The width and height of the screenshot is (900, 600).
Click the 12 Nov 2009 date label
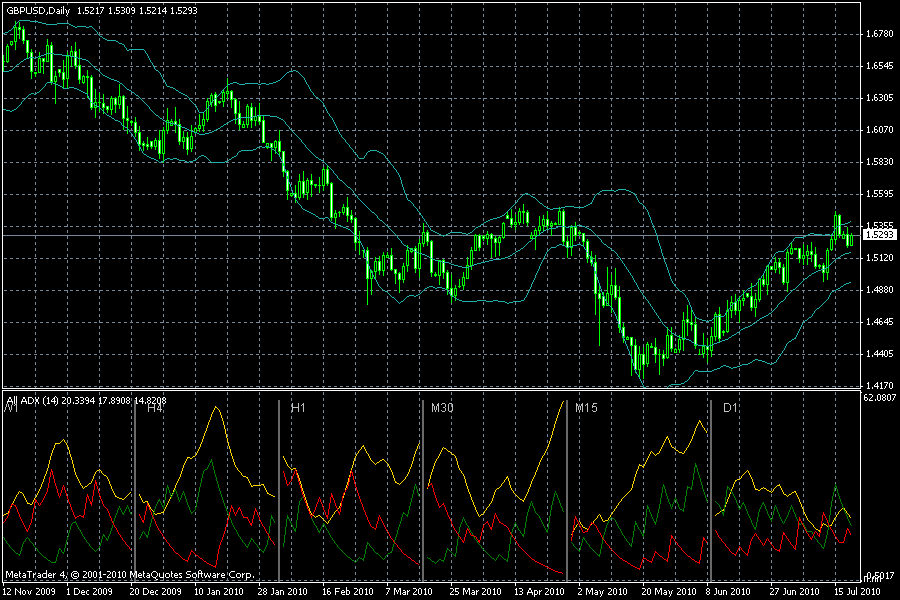click(29, 591)
